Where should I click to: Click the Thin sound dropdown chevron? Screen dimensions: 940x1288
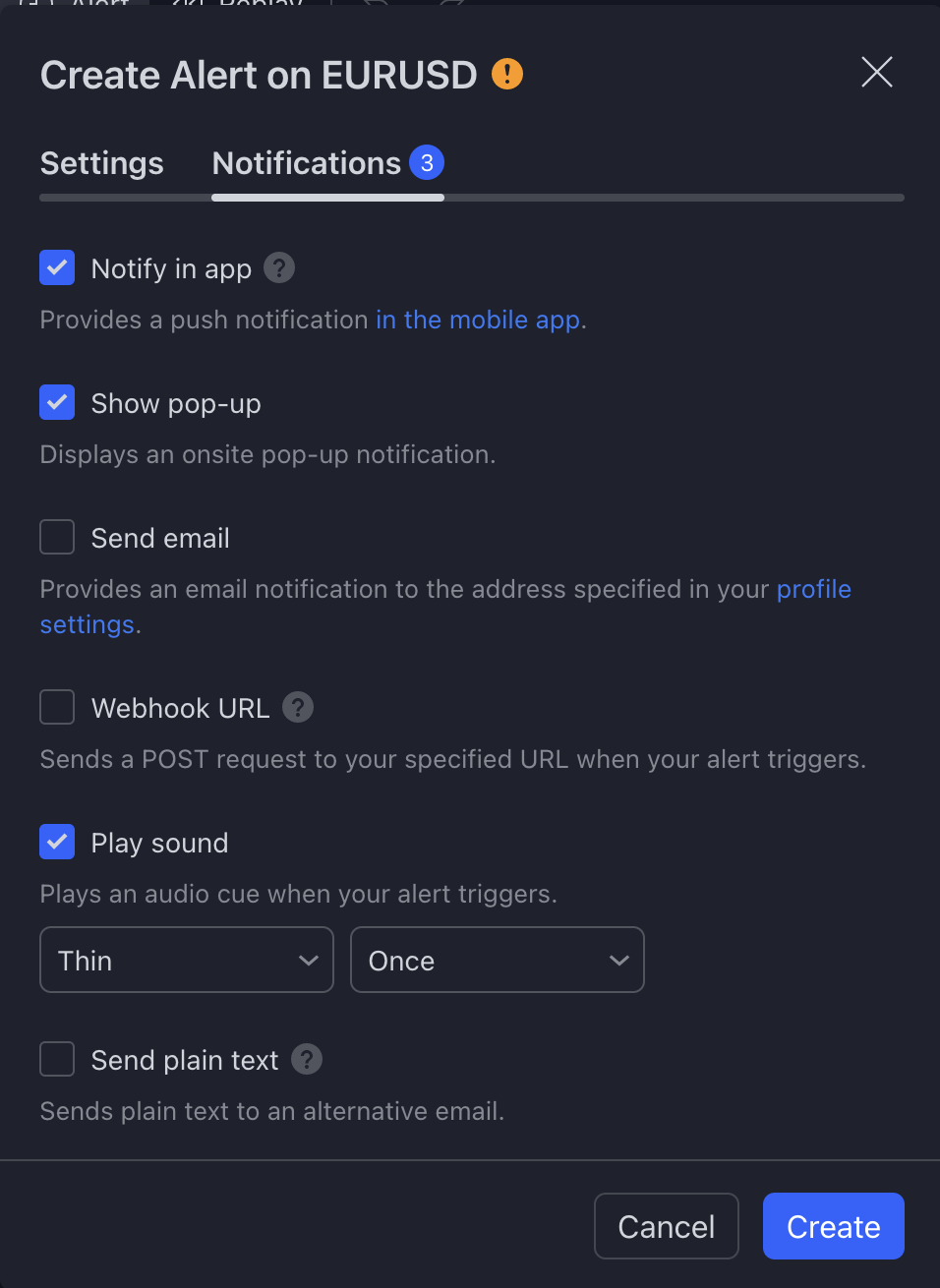point(309,960)
